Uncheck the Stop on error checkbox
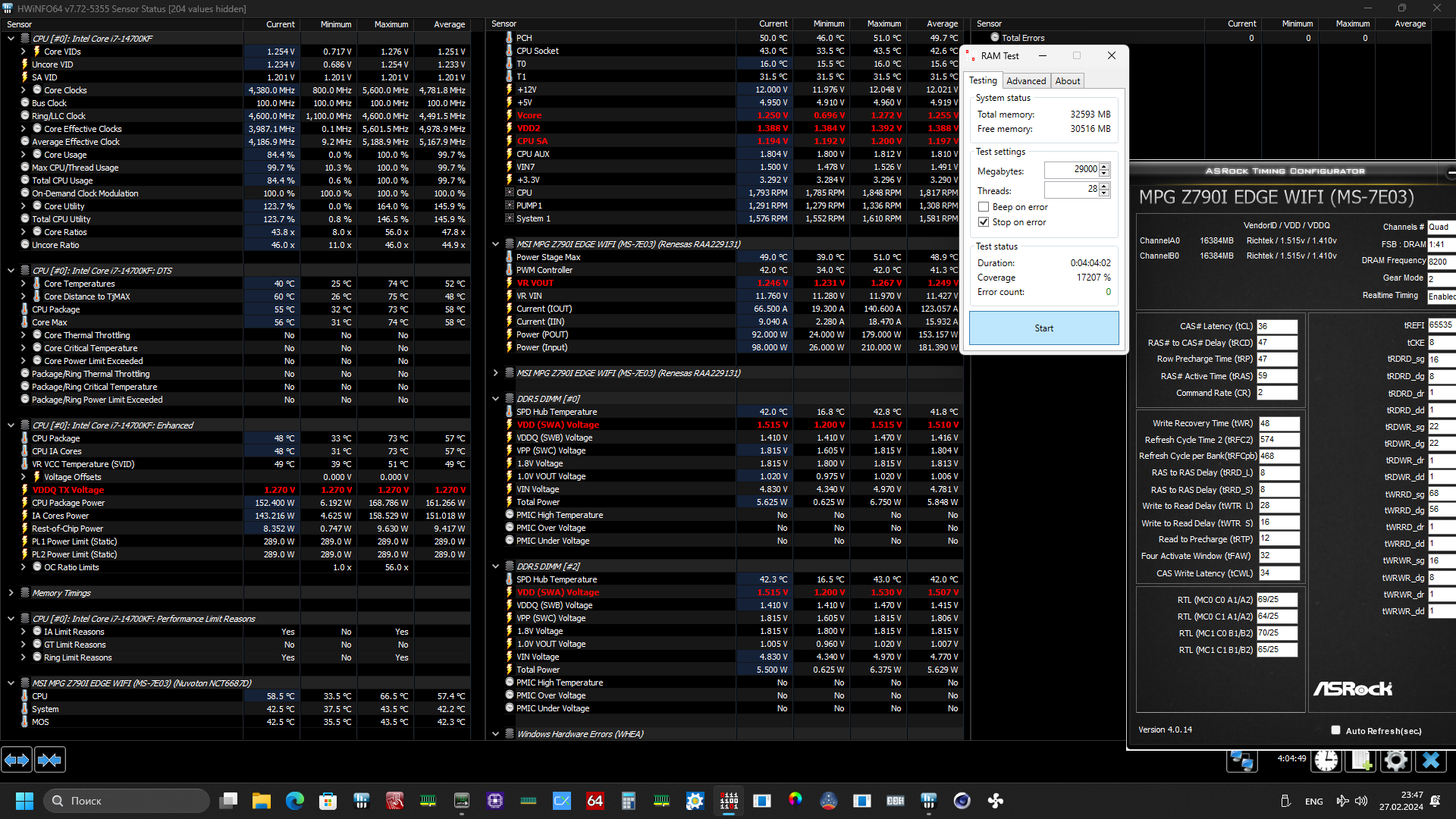This screenshot has height=819, width=1456. coord(984,222)
